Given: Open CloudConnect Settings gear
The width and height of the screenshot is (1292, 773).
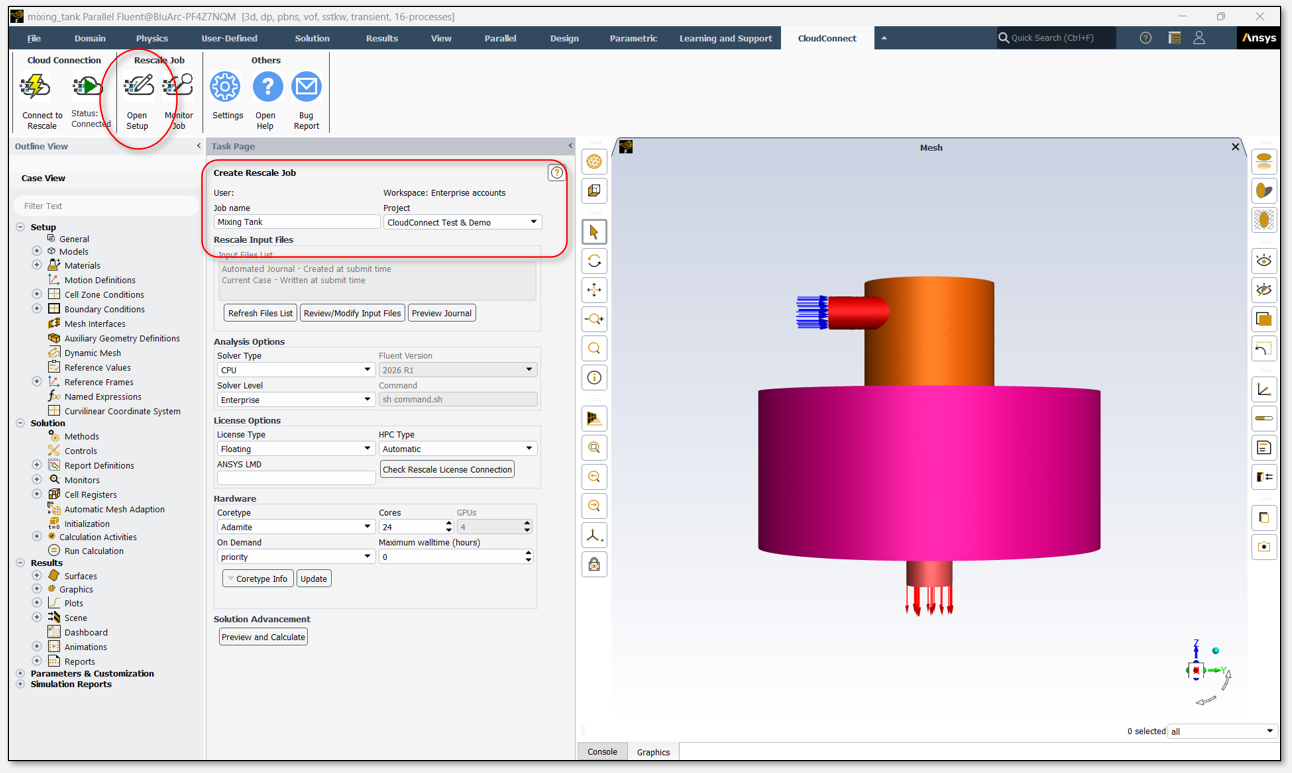Looking at the screenshot, I should 225,87.
